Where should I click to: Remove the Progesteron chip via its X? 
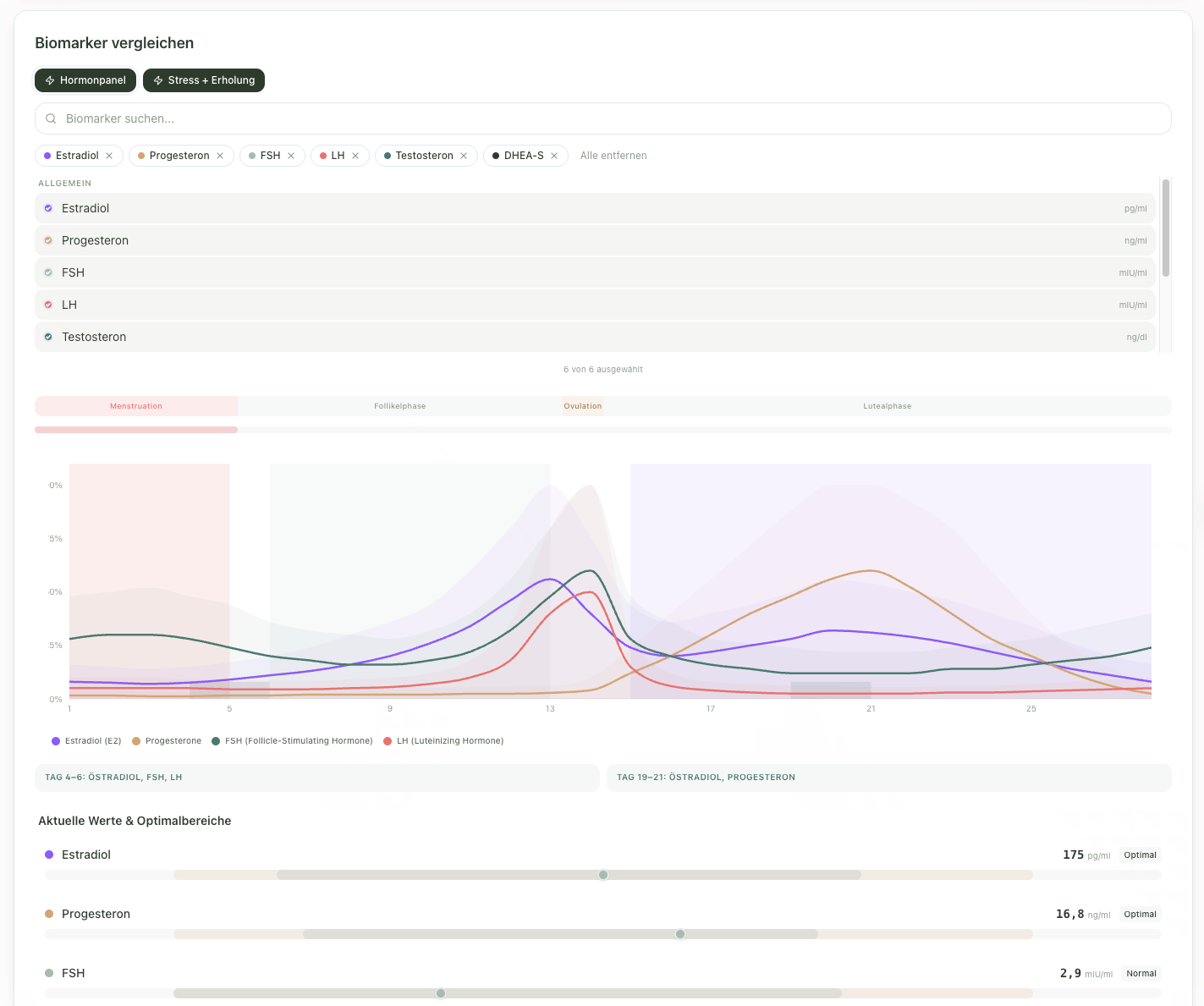[x=220, y=156]
